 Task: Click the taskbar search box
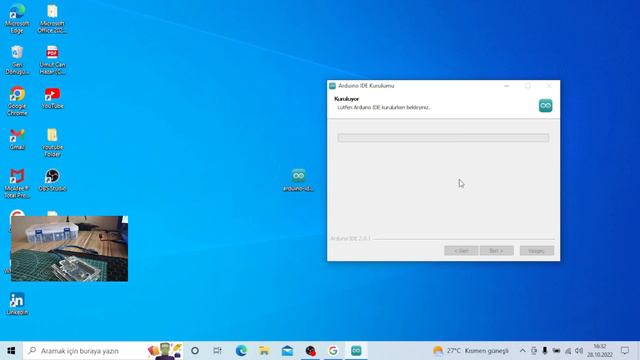pos(103,351)
